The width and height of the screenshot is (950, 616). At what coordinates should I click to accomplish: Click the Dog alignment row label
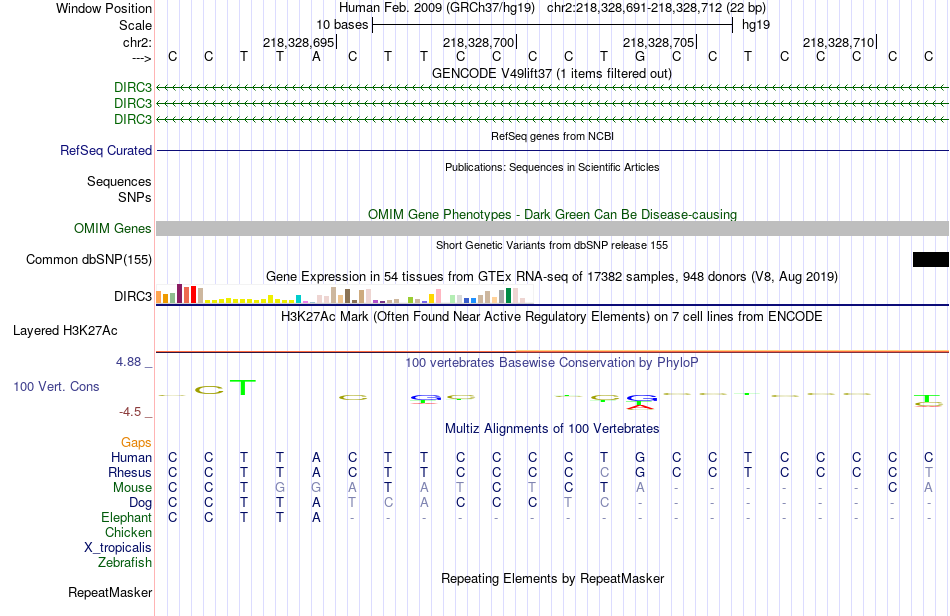[141, 503]
